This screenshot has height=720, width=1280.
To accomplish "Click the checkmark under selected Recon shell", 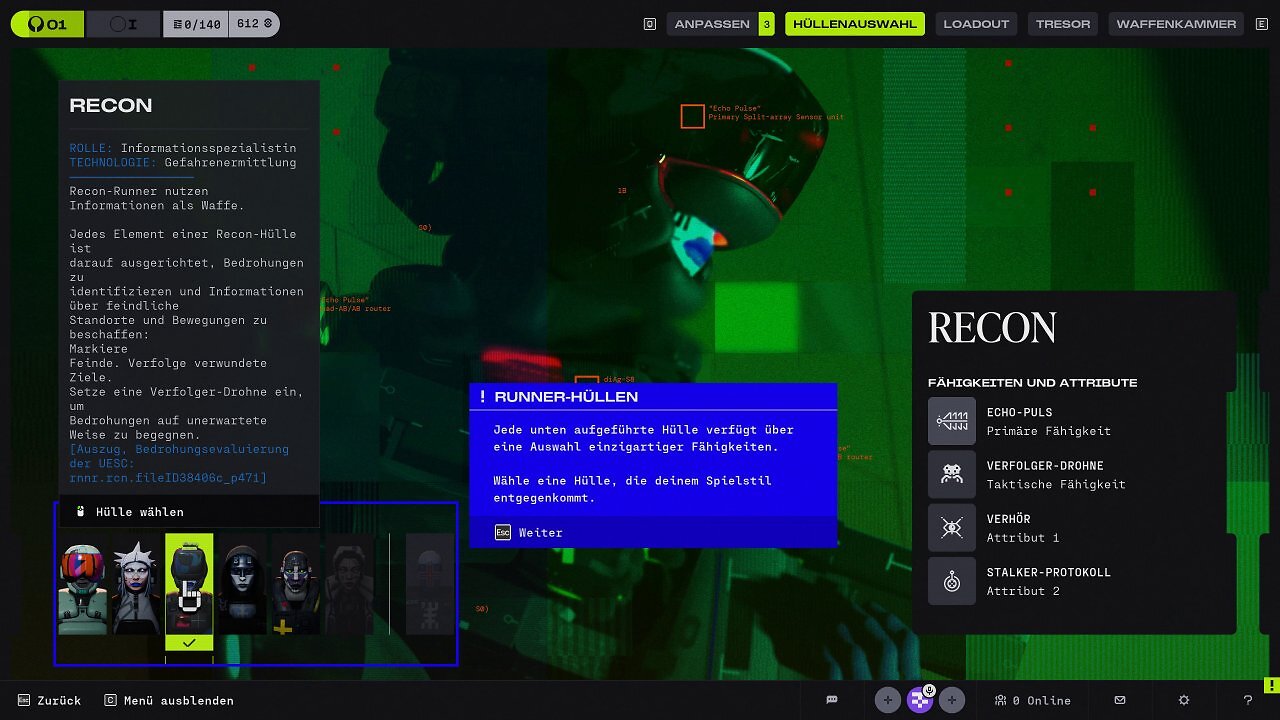I will pos(189,643).
